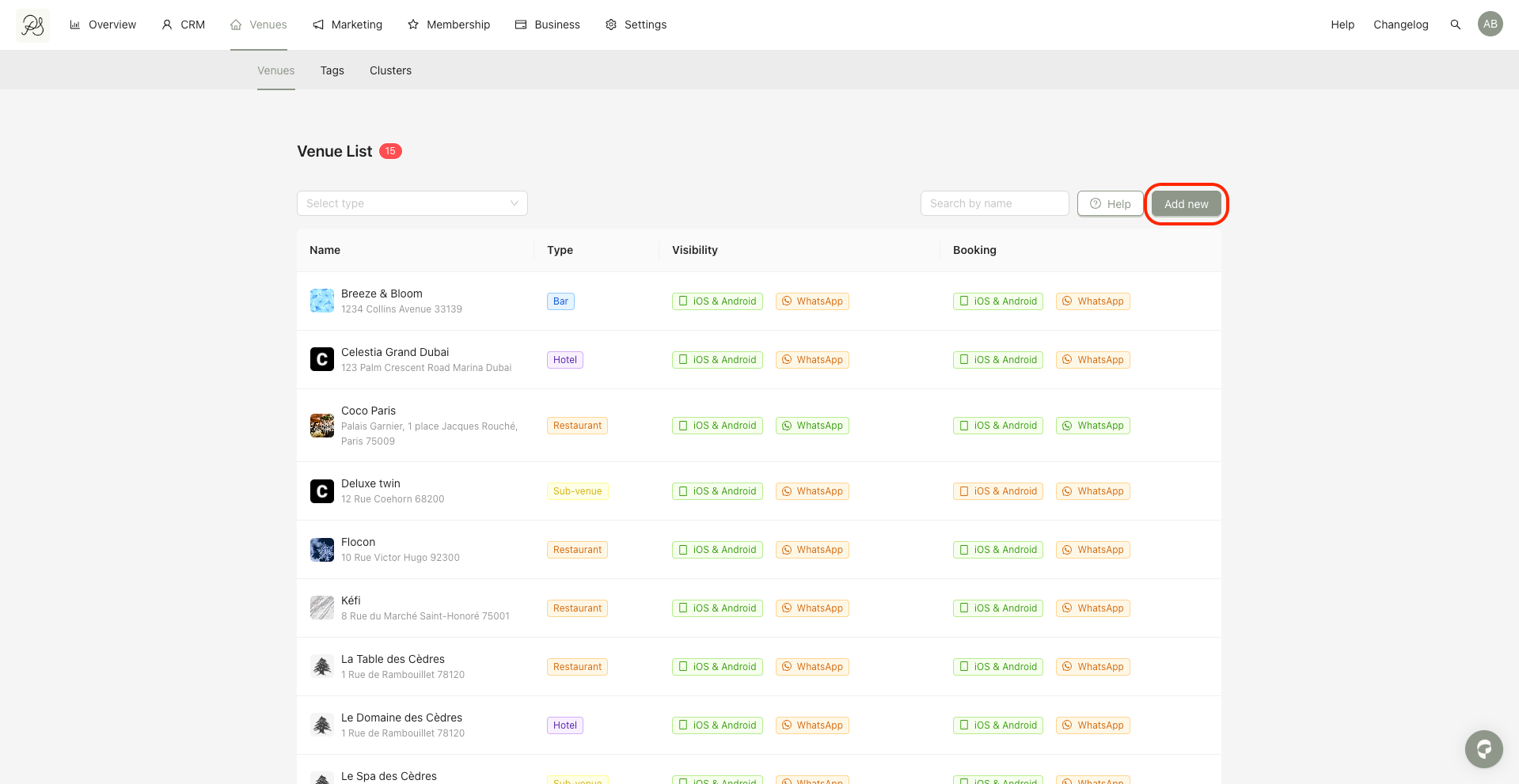Click Breeze & Bloom visibility WhatsApp tag
This screenshot has height=784, width=1519.
pos(812,301)
